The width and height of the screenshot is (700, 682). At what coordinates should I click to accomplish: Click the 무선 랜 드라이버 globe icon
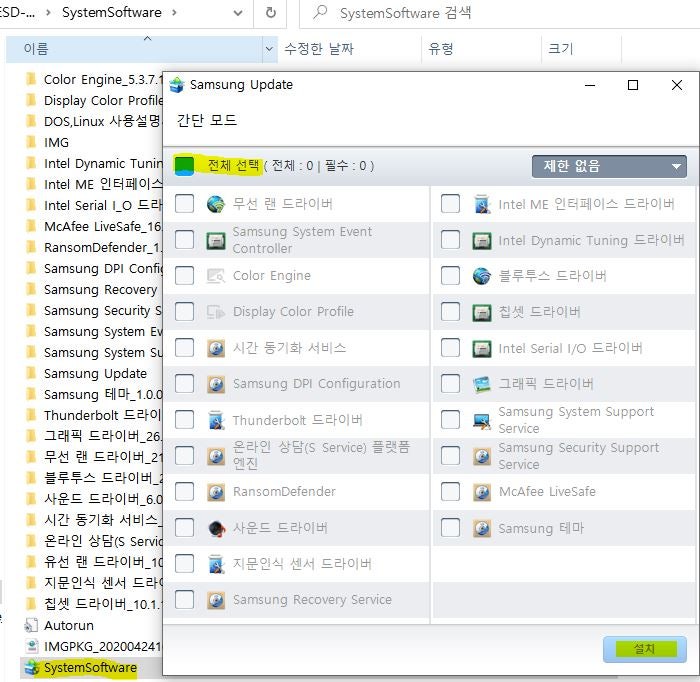216,204
